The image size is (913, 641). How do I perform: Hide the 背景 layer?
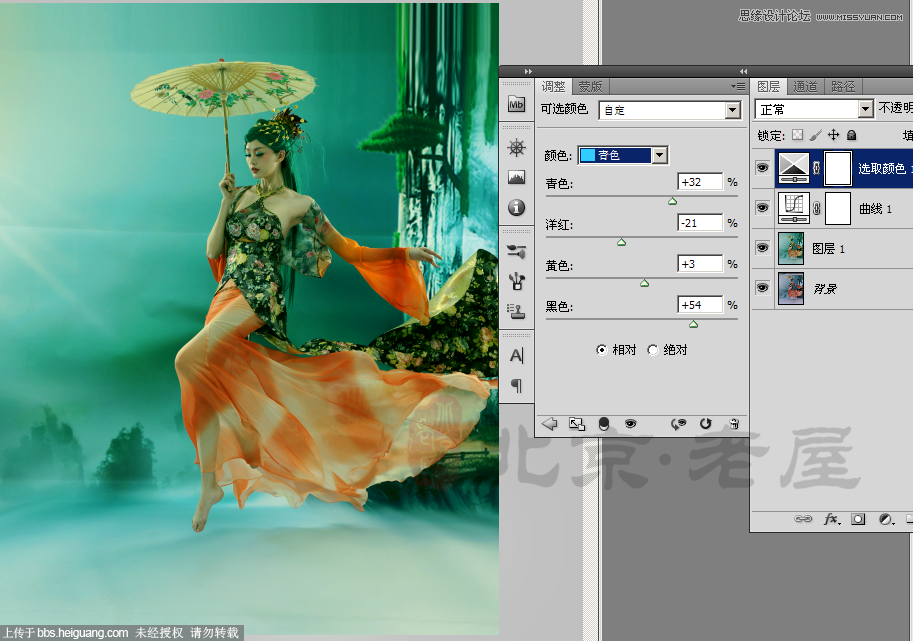(763, 288)
